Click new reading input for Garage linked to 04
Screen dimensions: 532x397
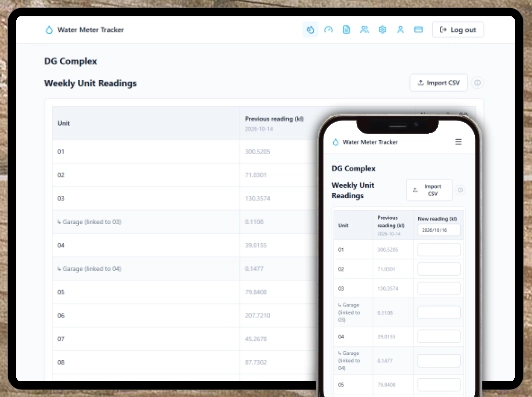[439, 361]
